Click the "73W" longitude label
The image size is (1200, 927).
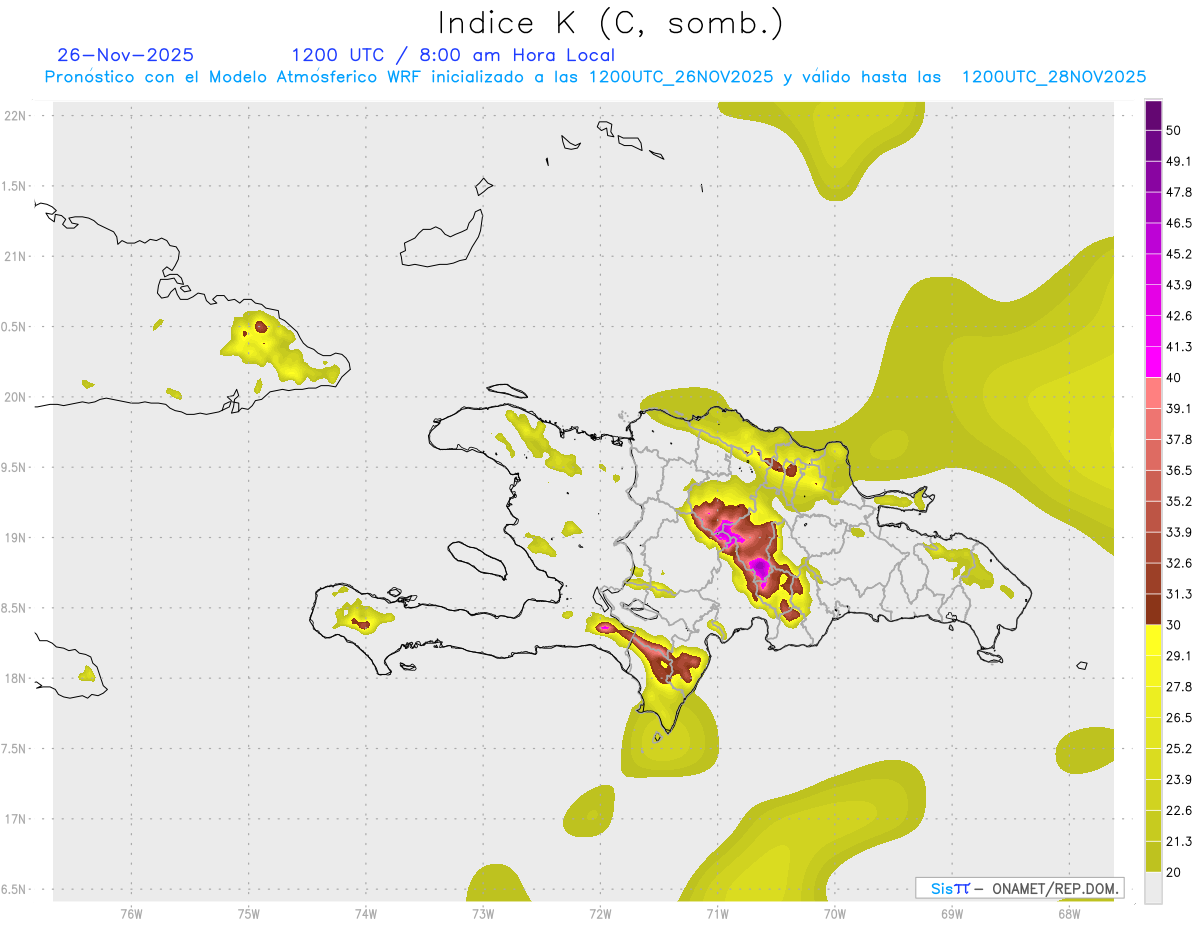click(x=483, y=913)
